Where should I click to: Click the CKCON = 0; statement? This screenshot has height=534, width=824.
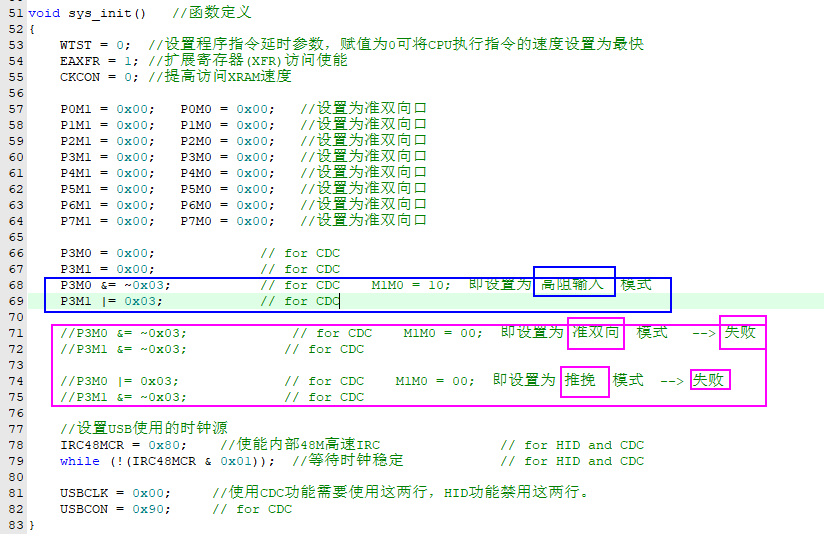coord(99,77)
